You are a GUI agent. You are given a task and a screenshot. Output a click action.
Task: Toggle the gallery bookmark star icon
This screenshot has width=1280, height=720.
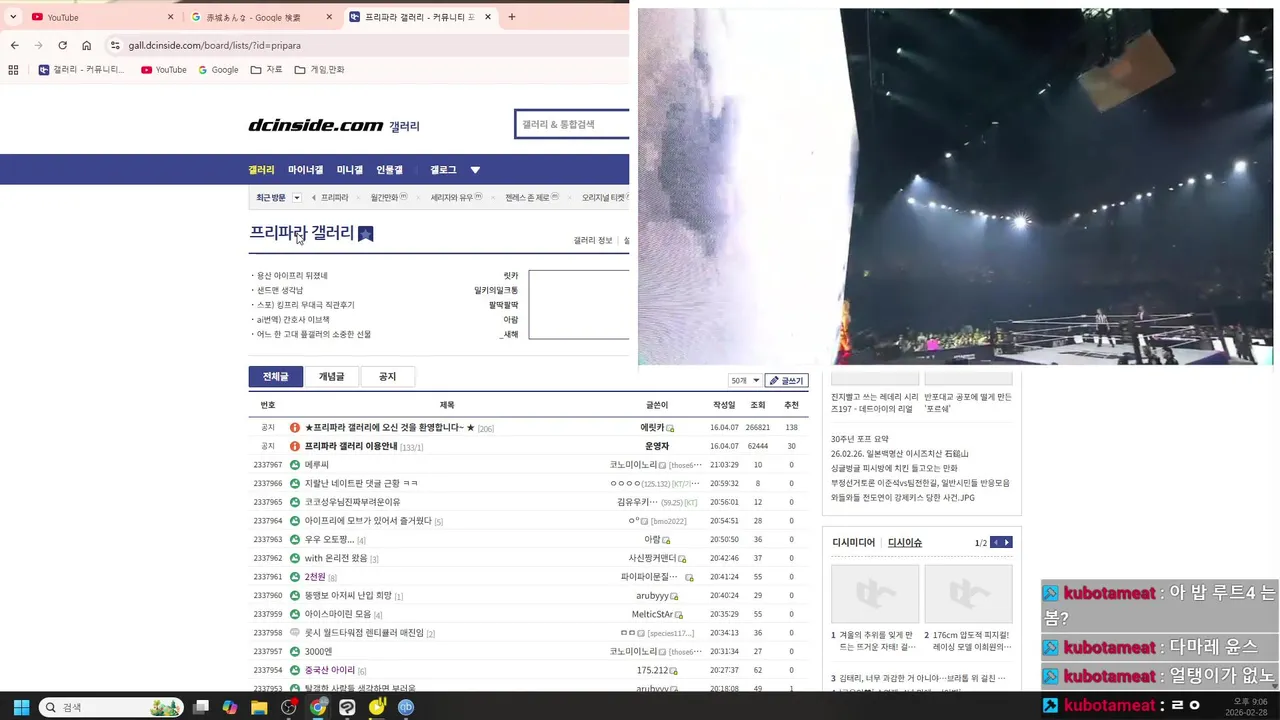click(x=366, y=234)
